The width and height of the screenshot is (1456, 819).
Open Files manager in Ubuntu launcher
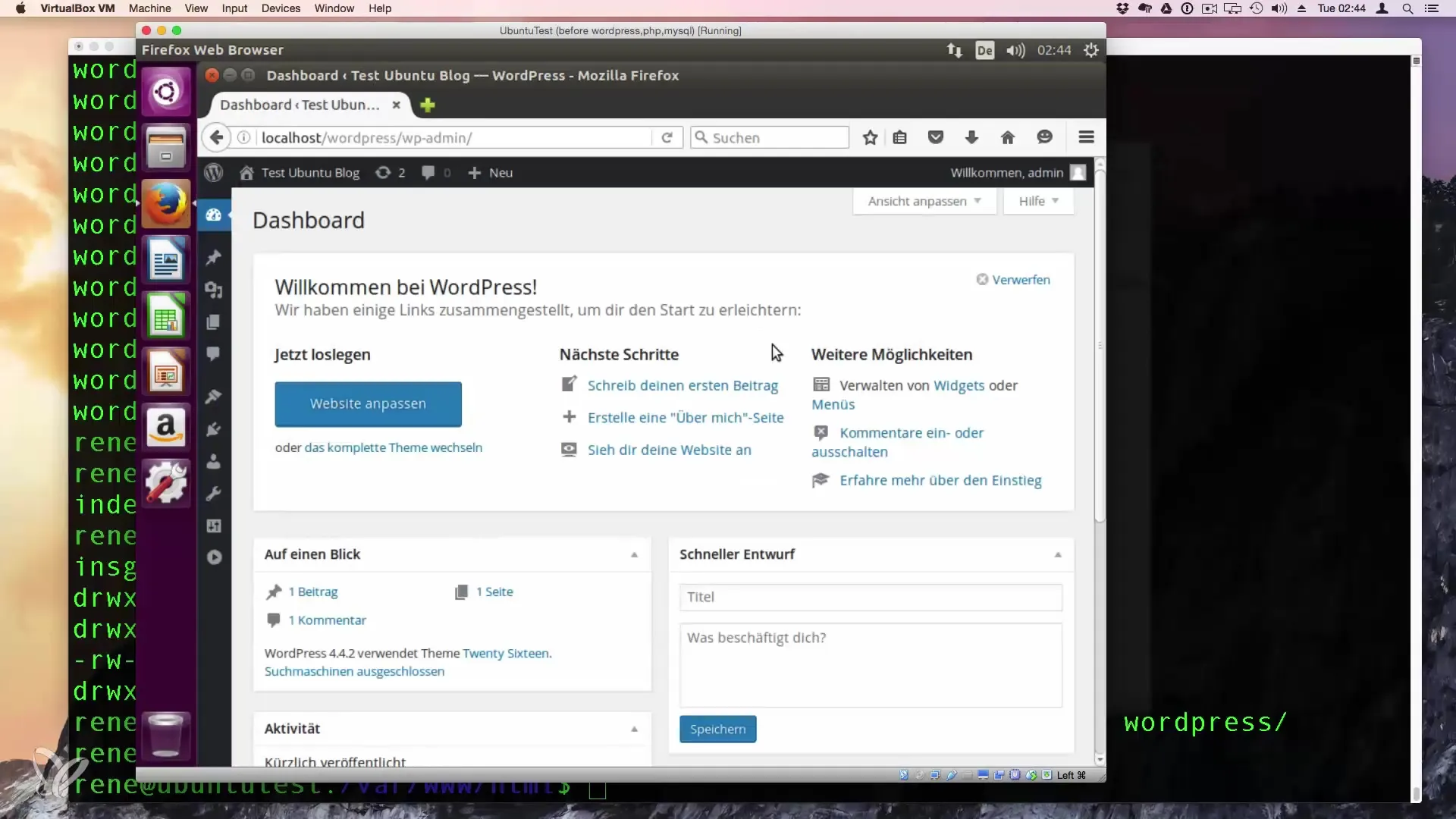pos(166,146)
